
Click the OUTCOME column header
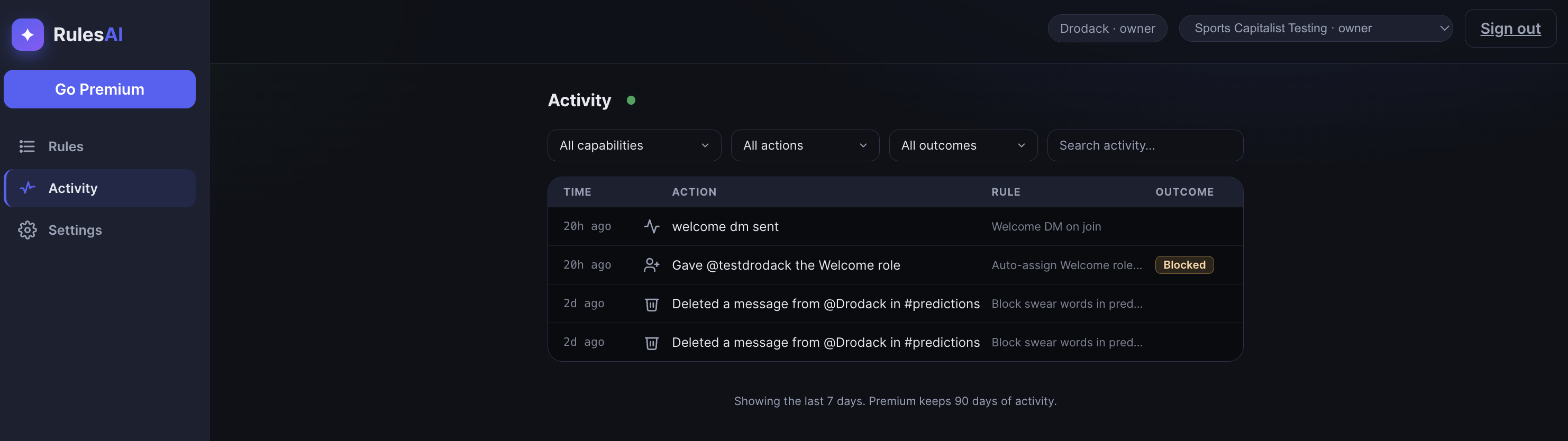coord(1184,192)
